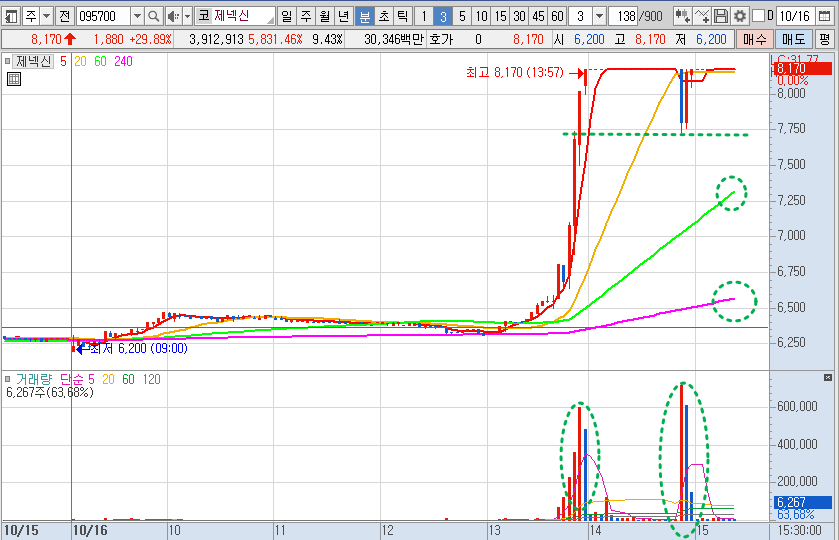The image size is (839, 540).
Task: Set interval to 5 minutes
Action: tap(462, 16)
